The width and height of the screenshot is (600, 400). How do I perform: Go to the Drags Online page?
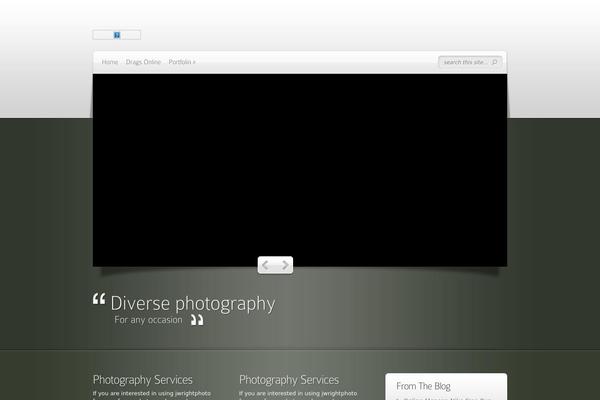pos(143,62)
